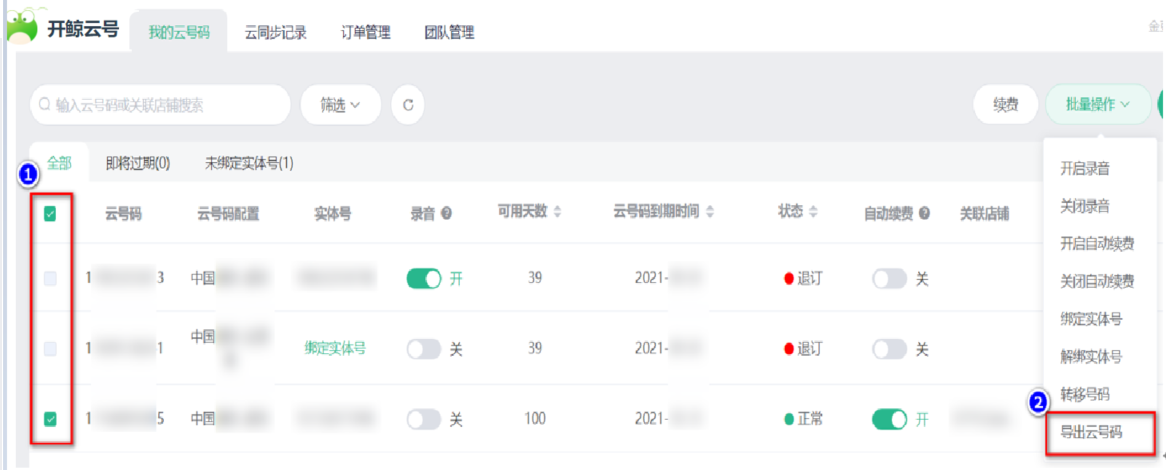The image size is (1166, 470).
Task: Click the 绑定实体号 link in second row
Action: 335,349
